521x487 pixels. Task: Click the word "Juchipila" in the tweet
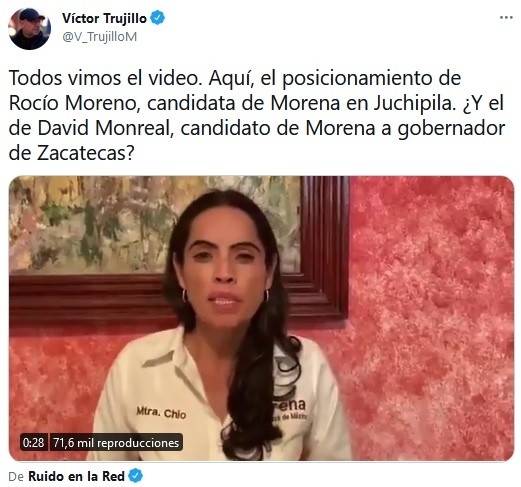coord(413,103)
